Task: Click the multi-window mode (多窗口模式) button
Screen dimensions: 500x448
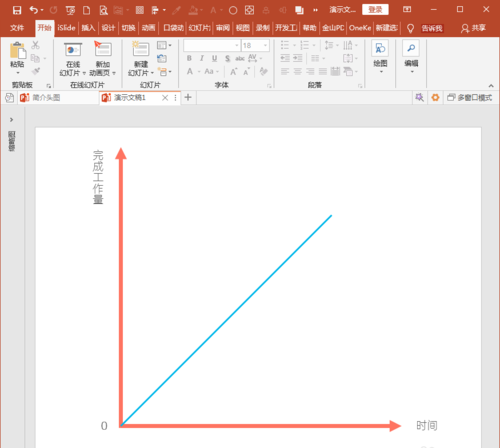Action: 470,97
